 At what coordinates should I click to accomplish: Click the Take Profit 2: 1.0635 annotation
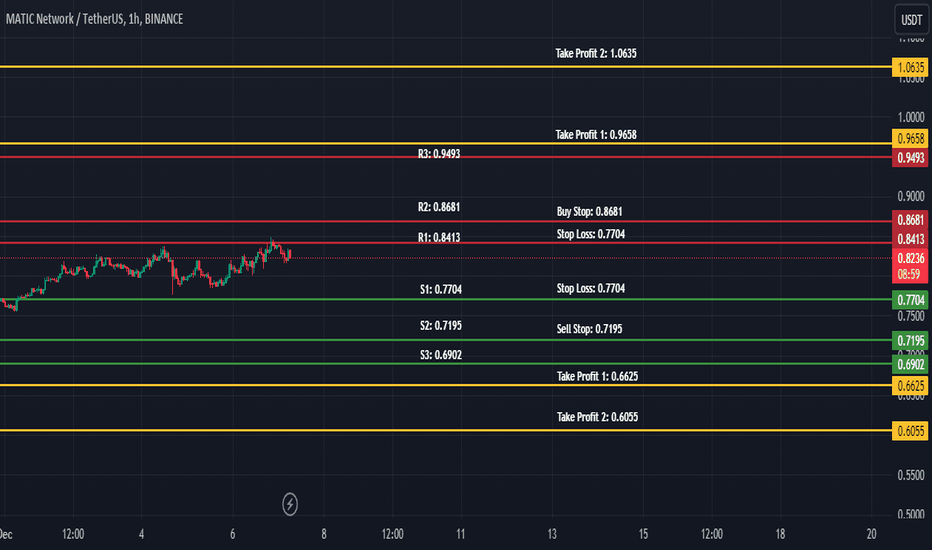596,54
